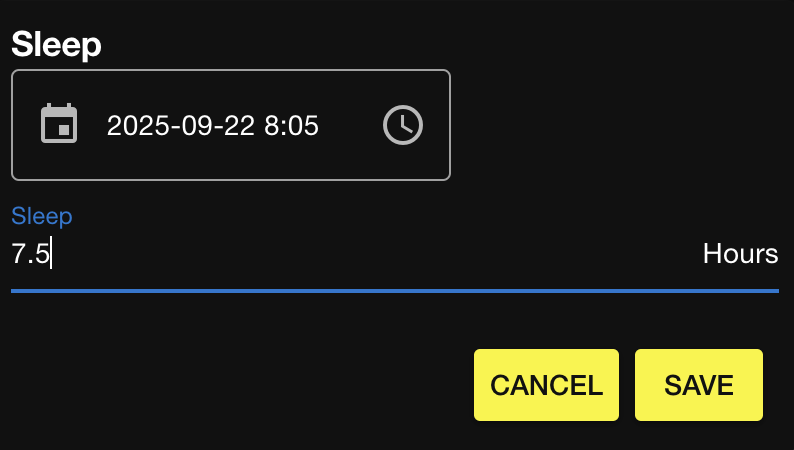Click the year 2025 in the date
Screen dimensions: 794x450
click(x=136, y=126)
